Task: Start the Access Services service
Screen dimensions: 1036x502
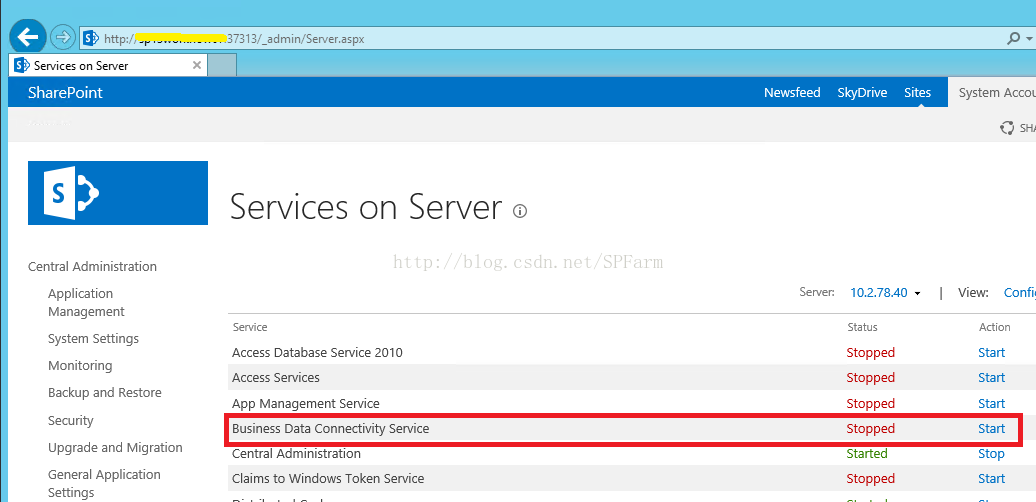Action: tap(991, 378)
